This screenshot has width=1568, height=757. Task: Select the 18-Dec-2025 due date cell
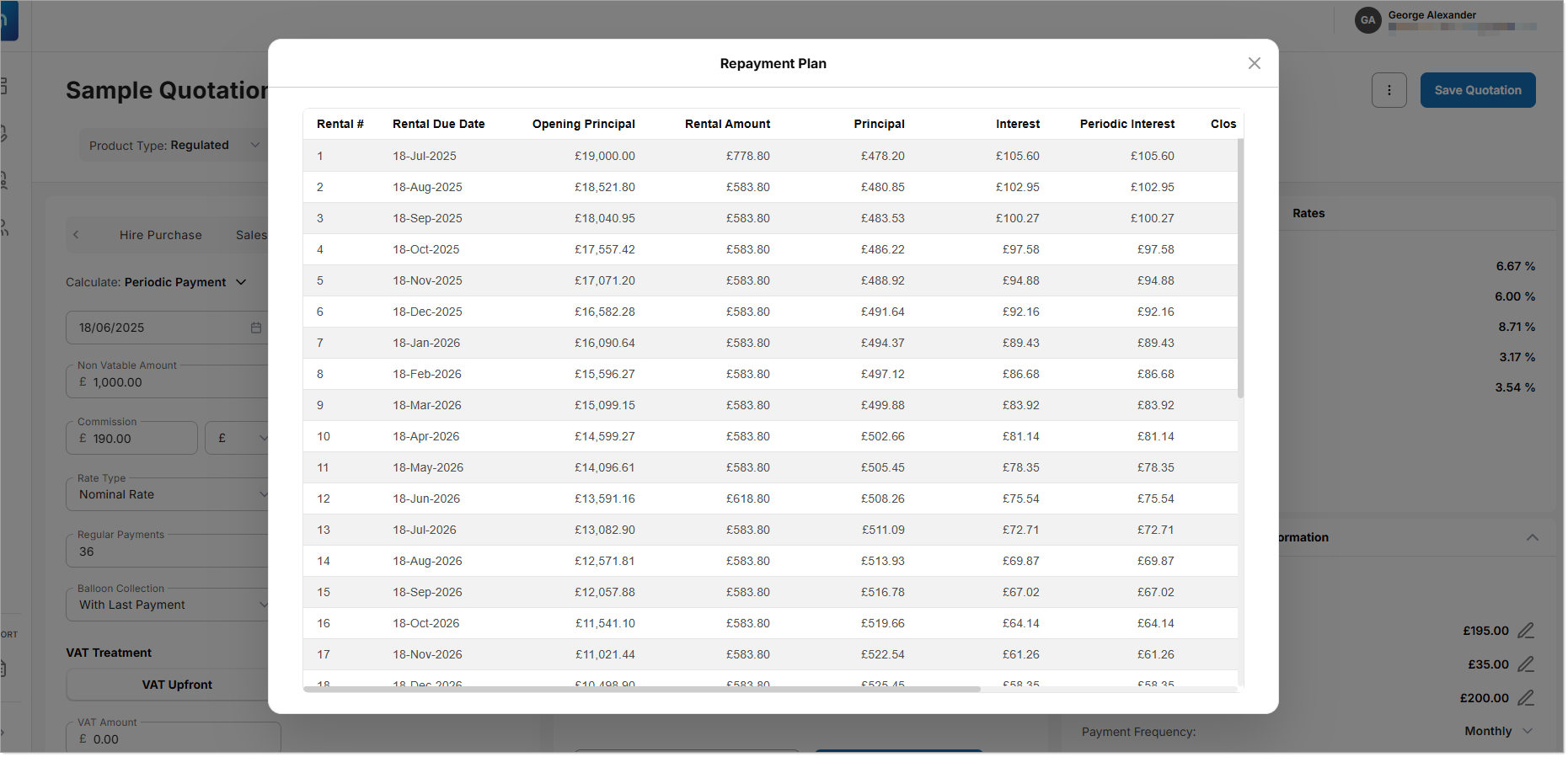[427, 312]
